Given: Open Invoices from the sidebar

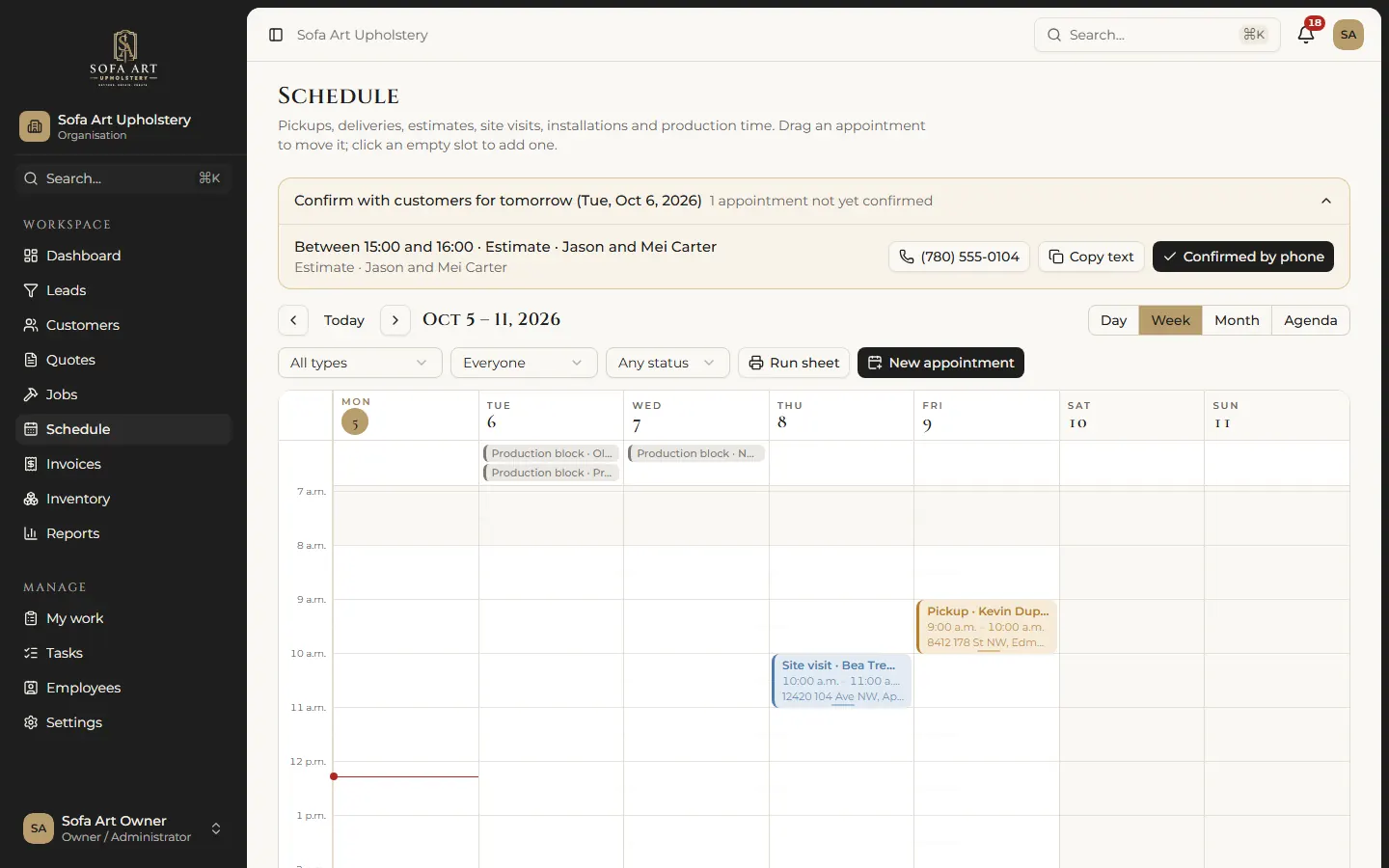Looking at the screenshot, I should pyautogui.click(x=123, y=464).
